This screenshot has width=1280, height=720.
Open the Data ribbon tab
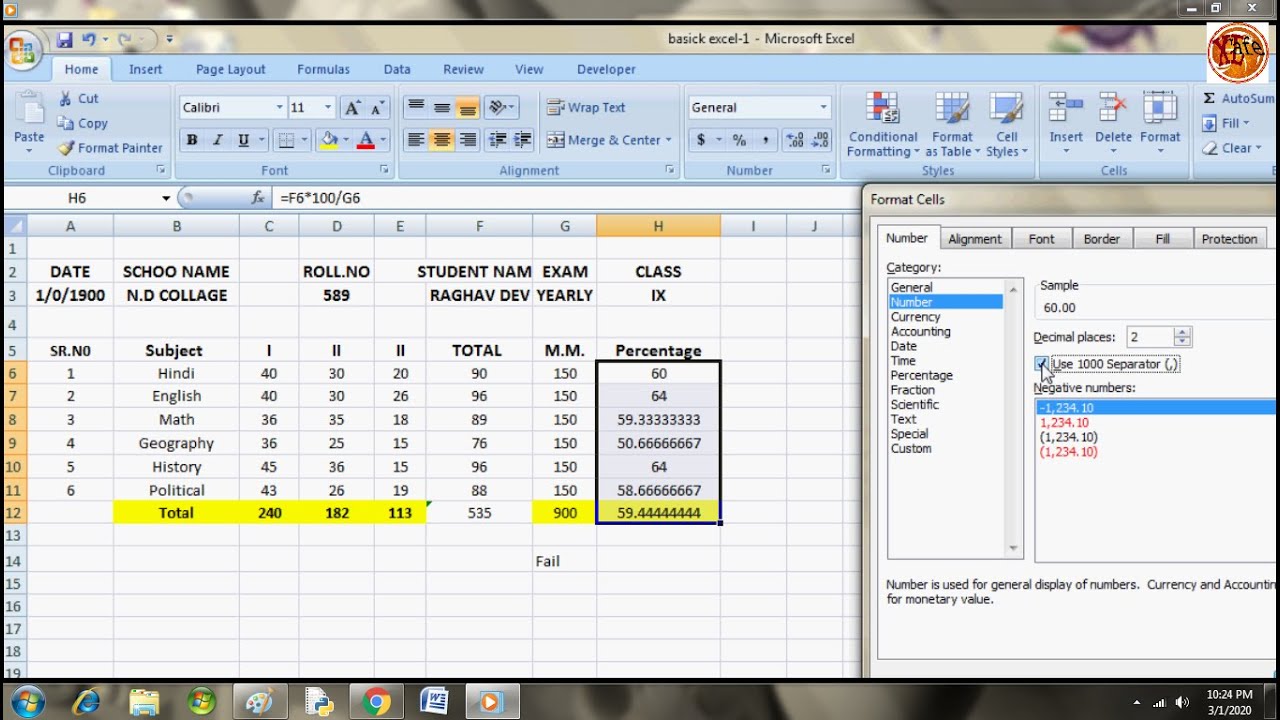point(397,69)
